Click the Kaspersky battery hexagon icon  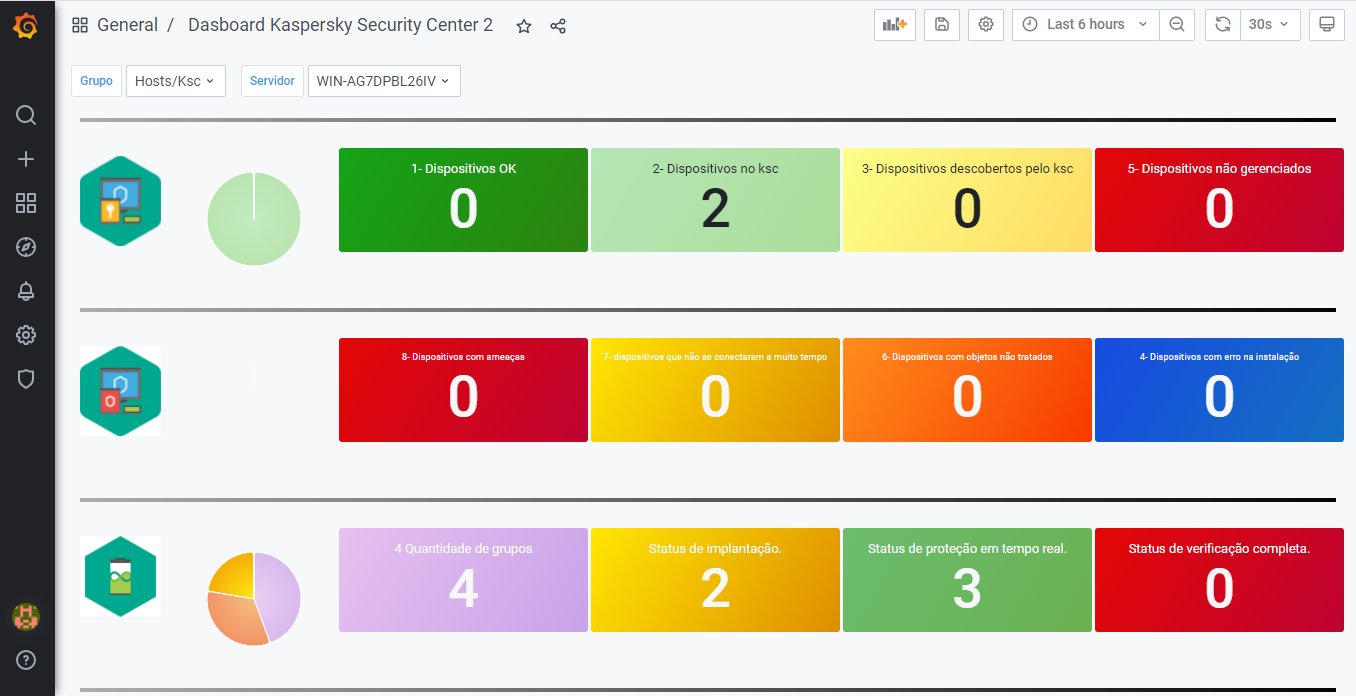pos(121,577)
